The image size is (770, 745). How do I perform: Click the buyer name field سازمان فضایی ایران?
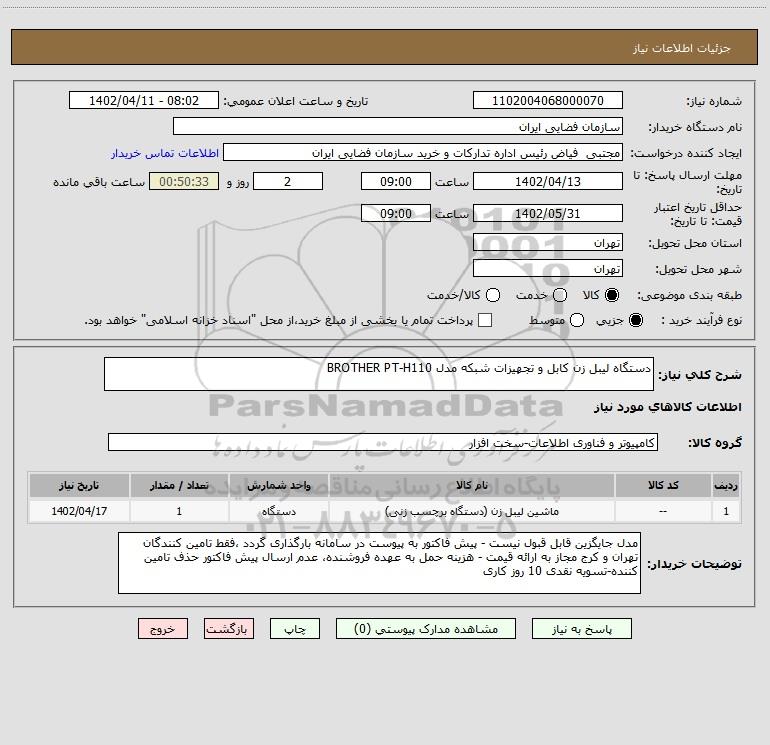click(398, 126)
